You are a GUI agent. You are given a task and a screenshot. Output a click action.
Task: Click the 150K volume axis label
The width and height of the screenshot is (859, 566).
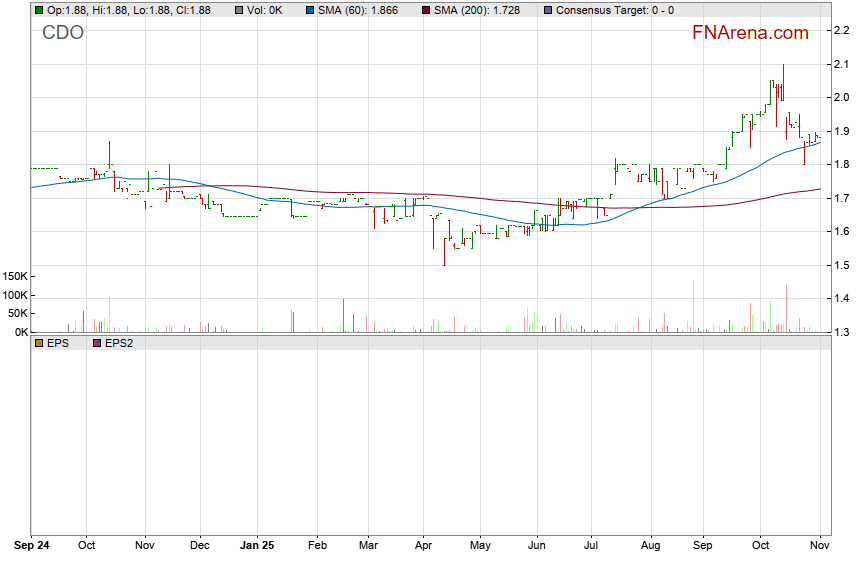pos(16,276)
